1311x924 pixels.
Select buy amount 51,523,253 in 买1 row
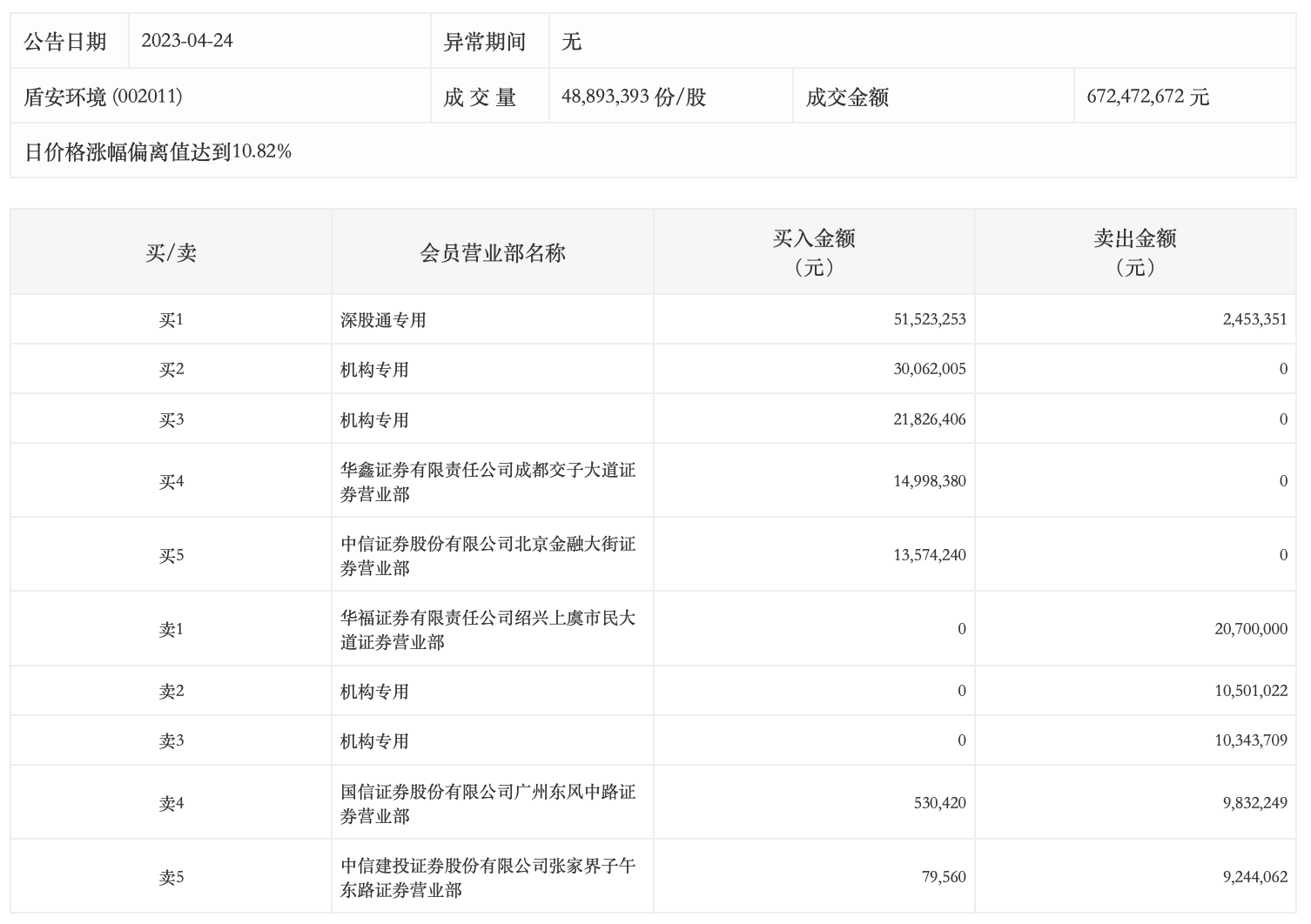click(929, 319)
